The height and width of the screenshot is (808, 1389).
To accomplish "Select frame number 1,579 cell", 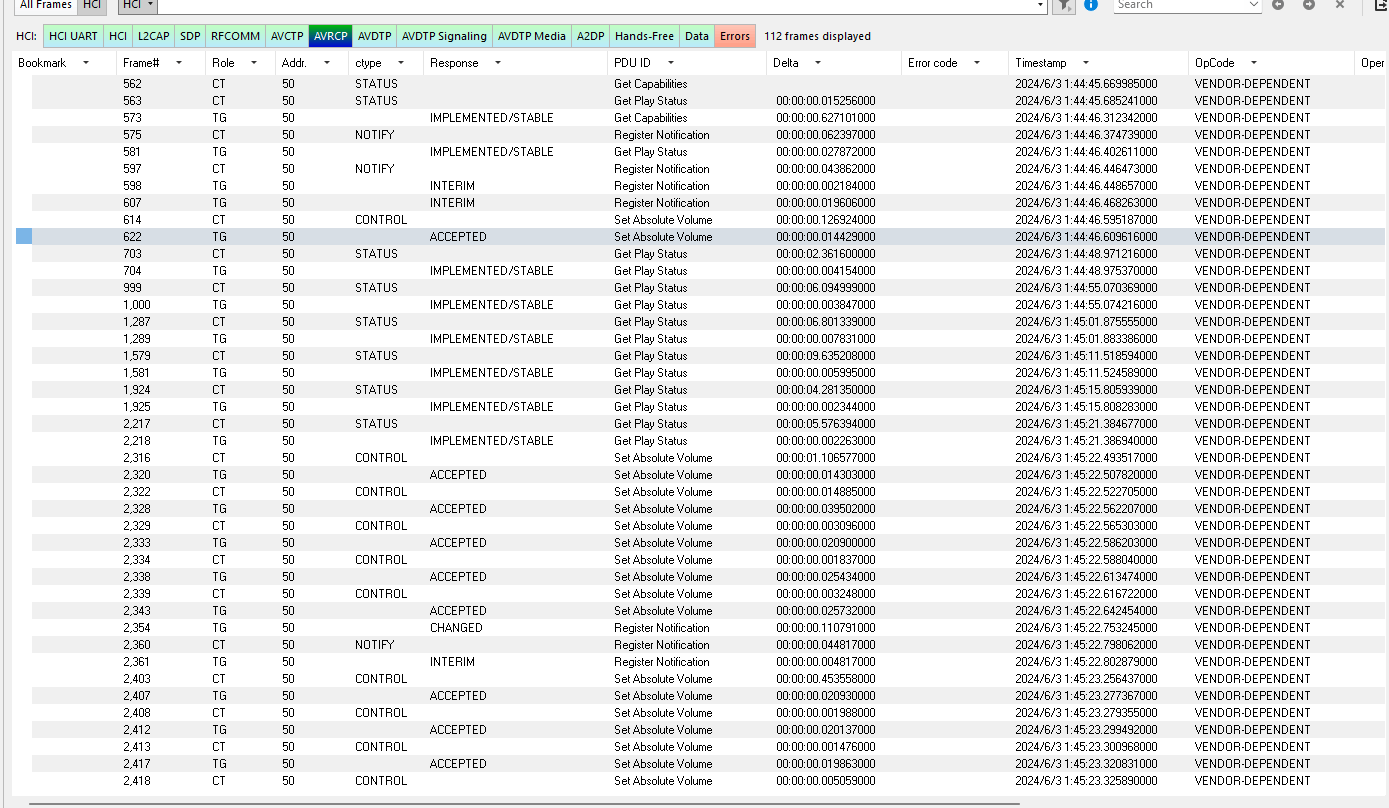I will (x=137, y=356).
